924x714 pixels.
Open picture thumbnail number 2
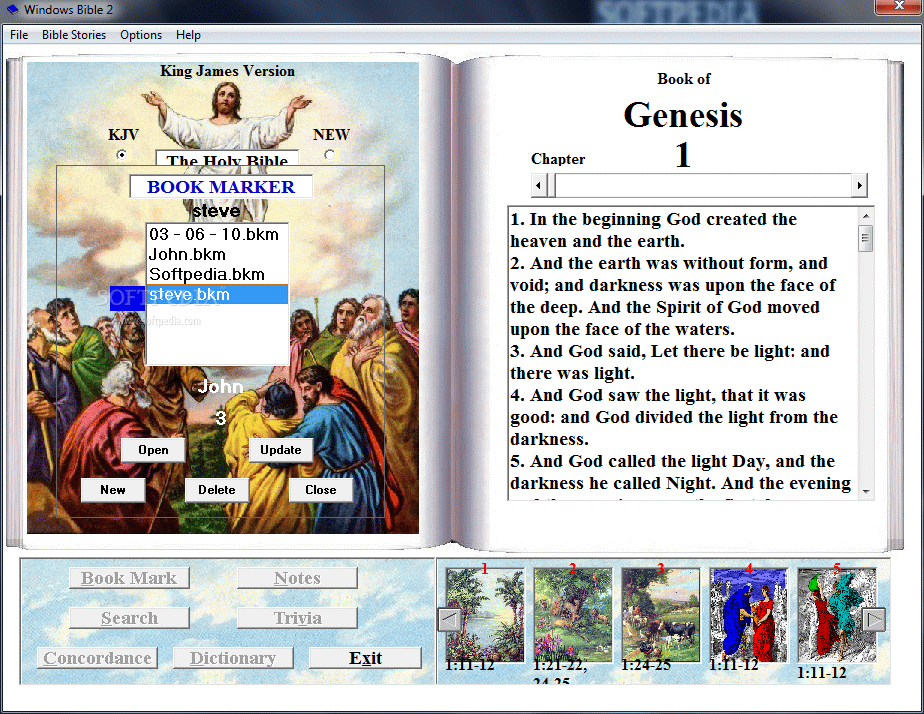point(573,614)
